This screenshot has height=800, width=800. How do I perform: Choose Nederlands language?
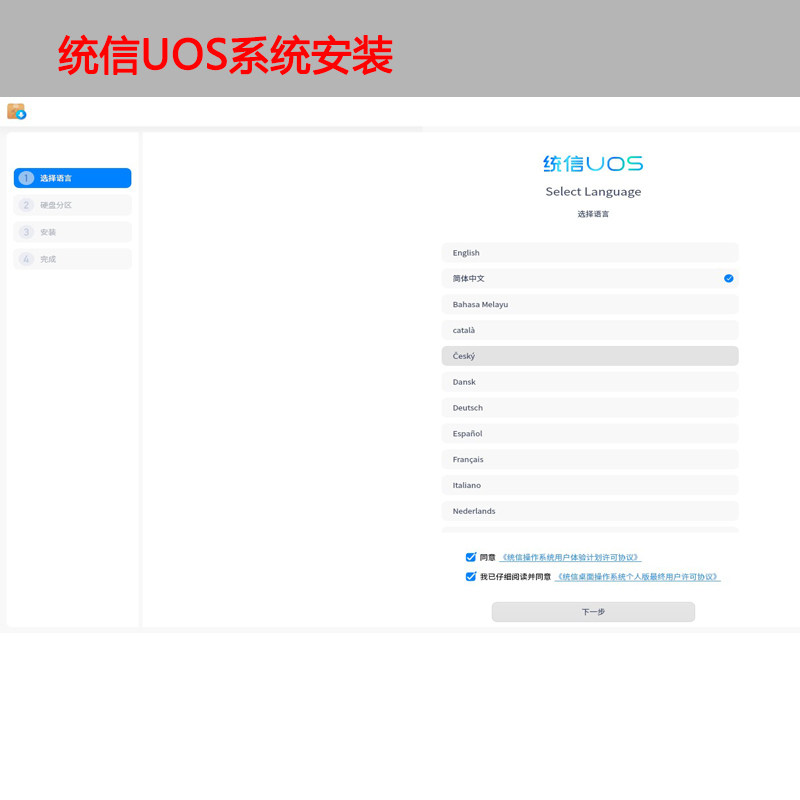(x=590, y=511)
